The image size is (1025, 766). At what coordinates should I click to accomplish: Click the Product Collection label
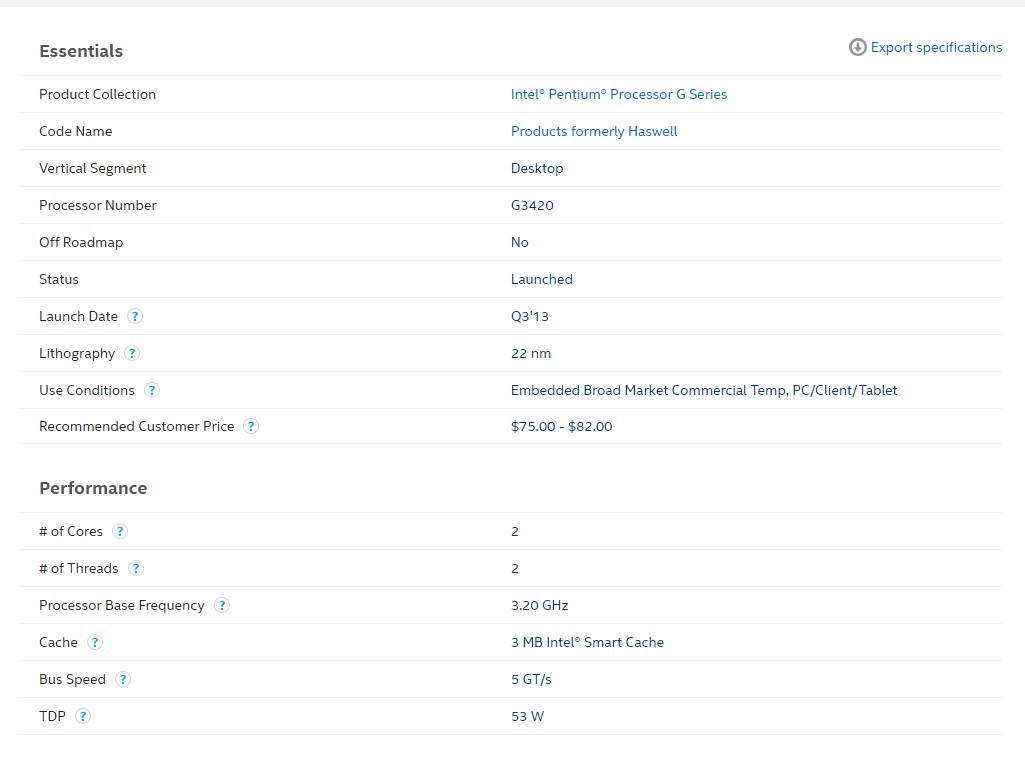[x=97, y=94]
